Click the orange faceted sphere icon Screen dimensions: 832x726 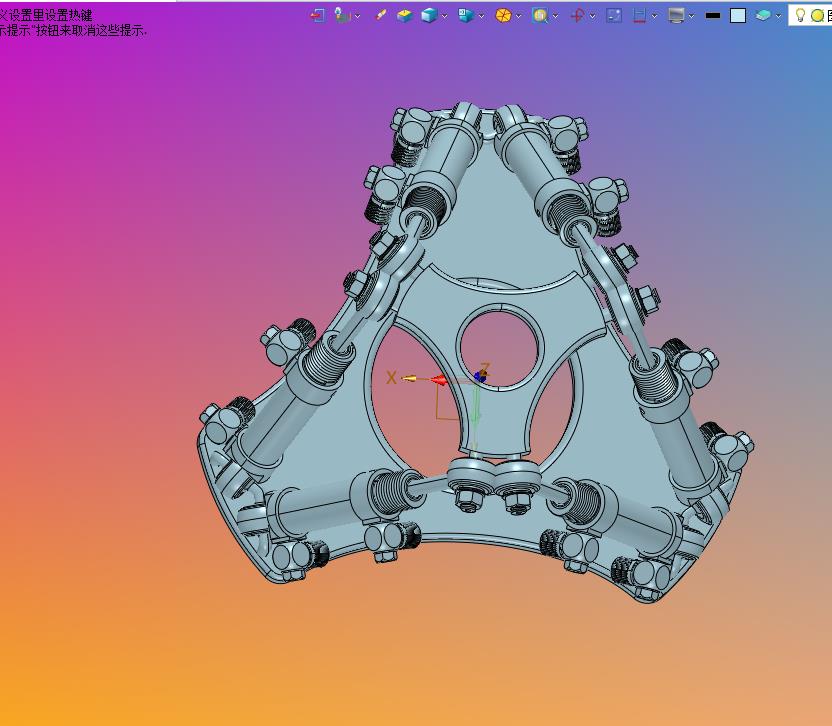click(503, 15)
